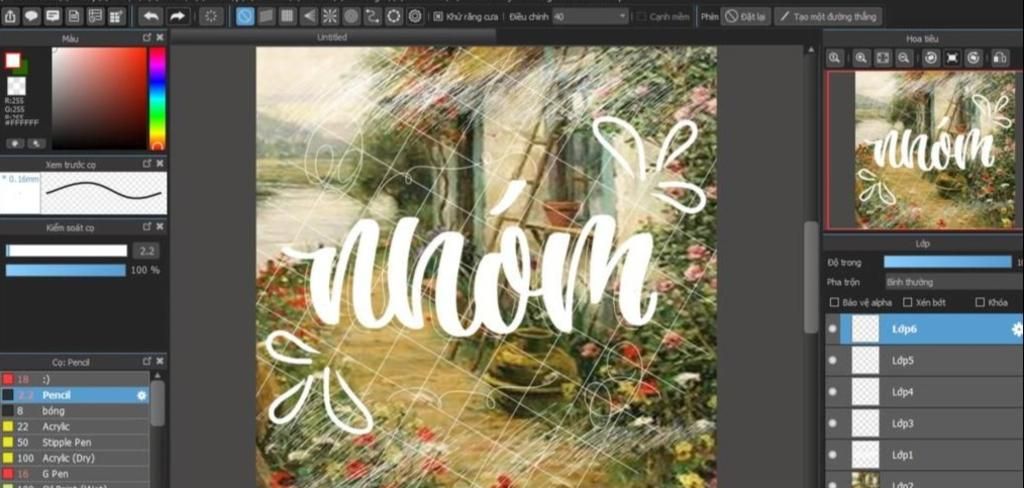
Task: Undock the Cọ: Pencil brush panel
Action: click(147, 361)
